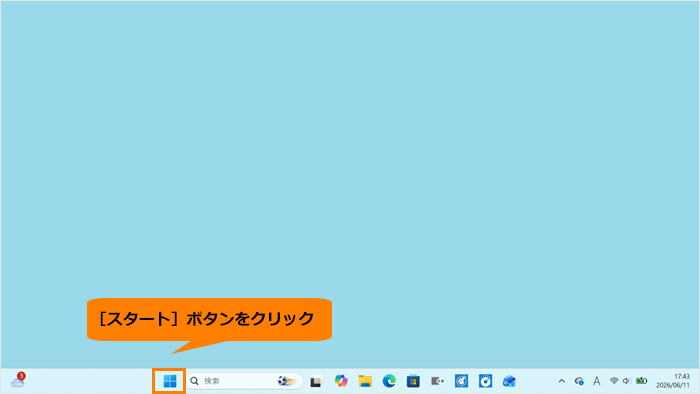Open the Wi-Fi network tray icon
The image size is (700, 394).
[x=614, y=381]
